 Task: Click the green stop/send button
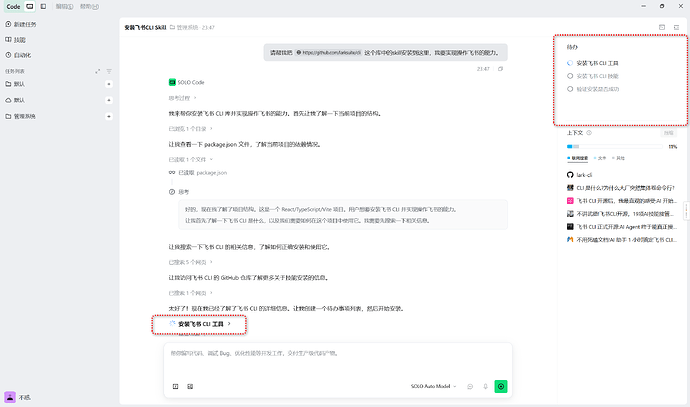[x=501, y=386]
